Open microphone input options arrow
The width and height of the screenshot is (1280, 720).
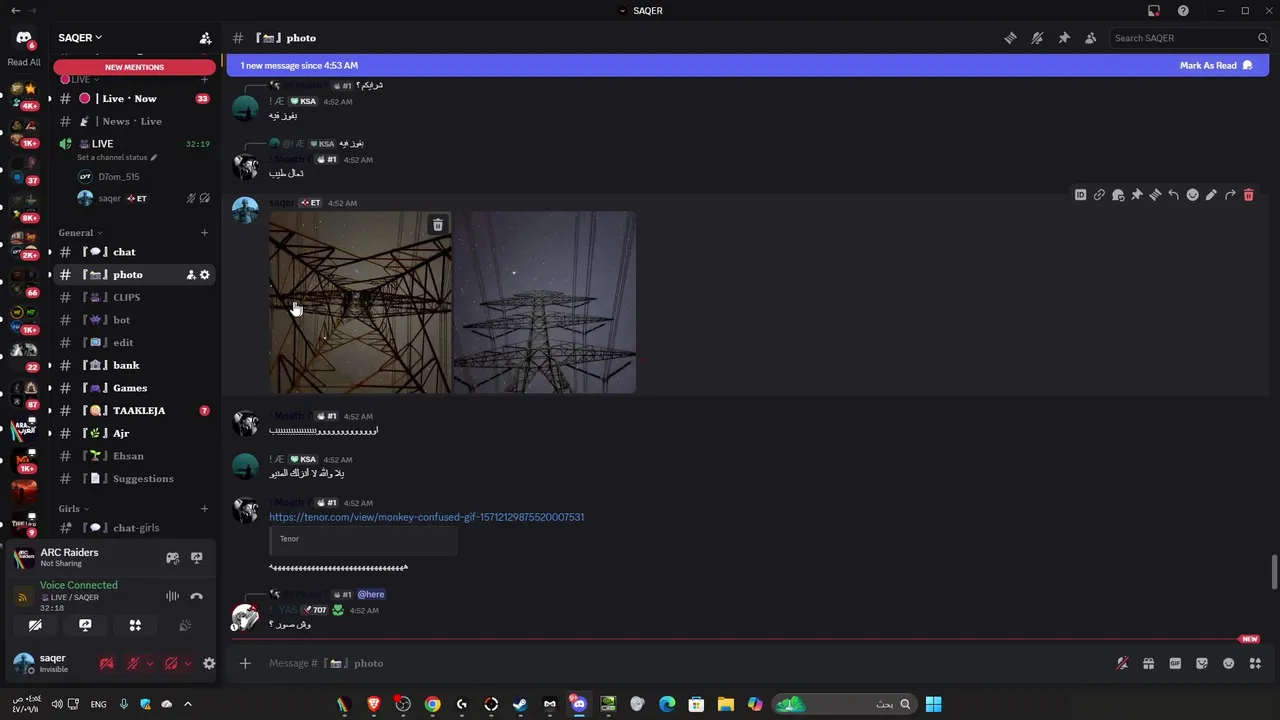(149, 663)
